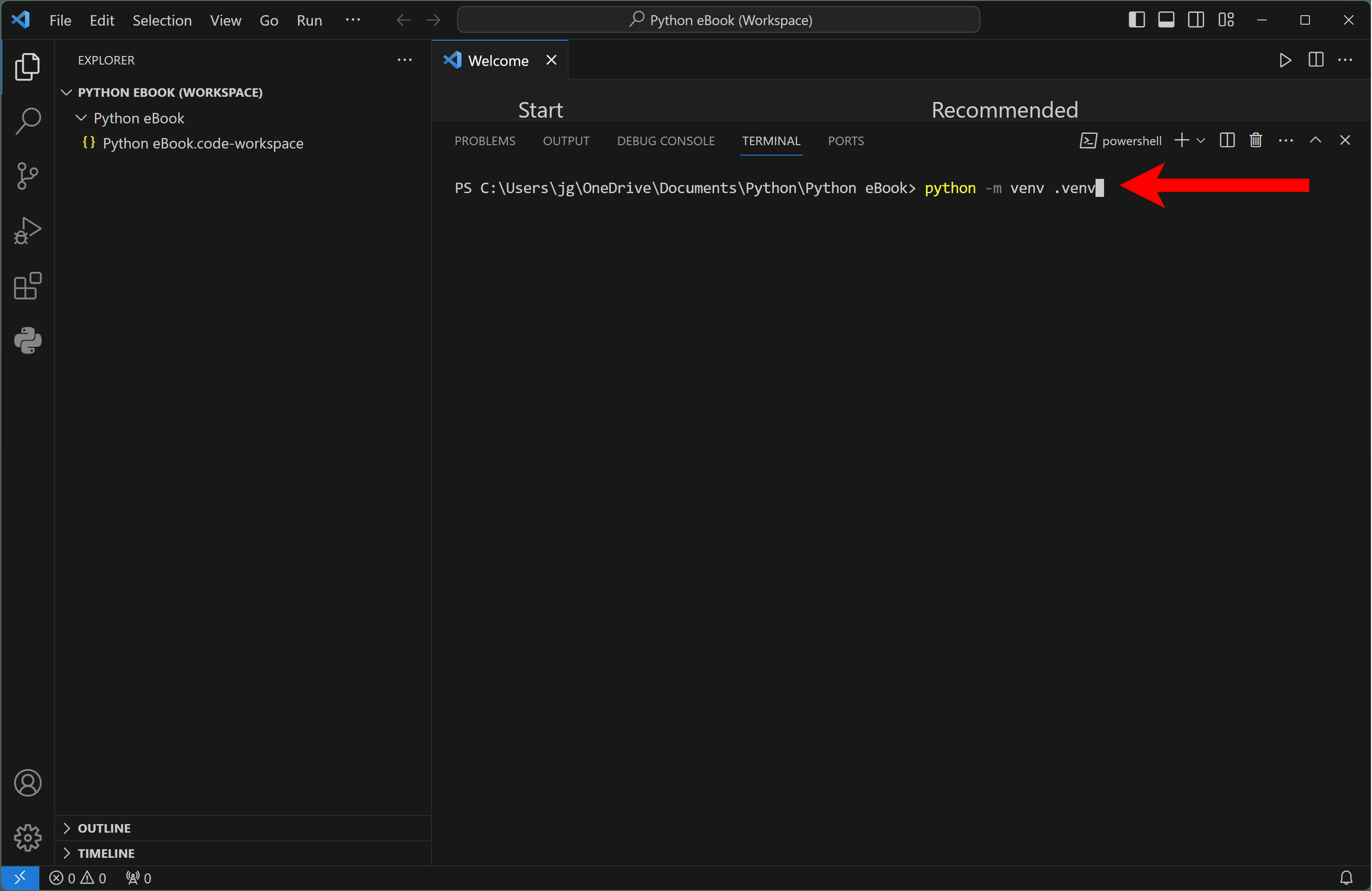The image size is (1372, 891).
Task: Maximize the VS Code window
Action: pos(1305,19)
